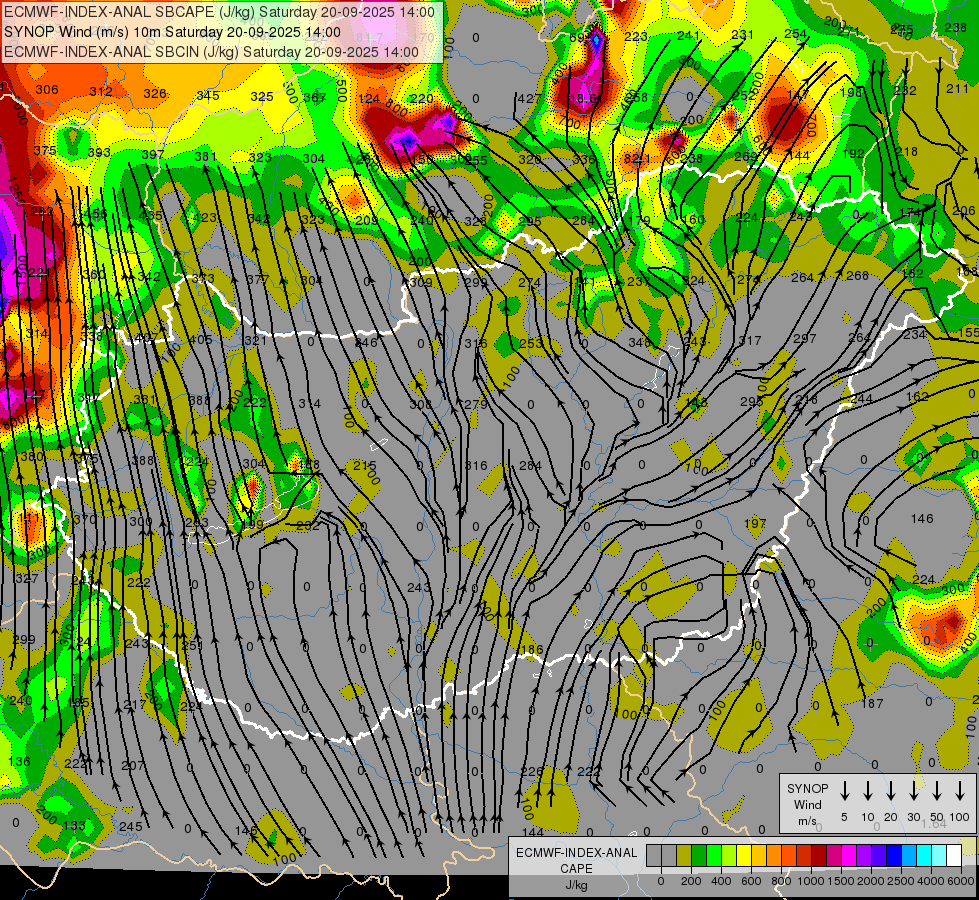Click the ECMWF-INDEX-ANAL label in the color legend
This screenshot has width=979, height=900.
(577, 853)
